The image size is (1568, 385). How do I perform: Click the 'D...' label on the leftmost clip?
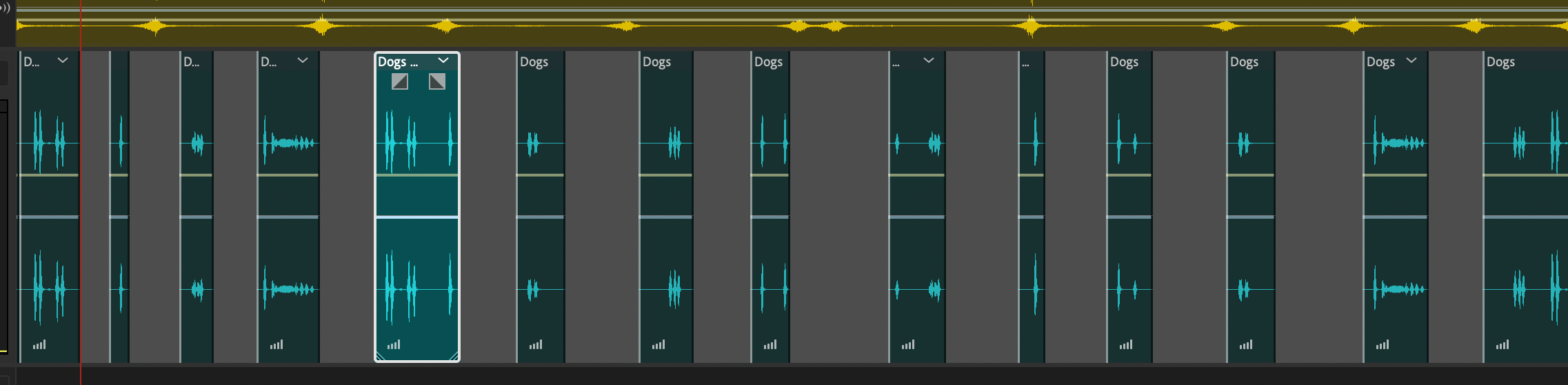[32, 61]
